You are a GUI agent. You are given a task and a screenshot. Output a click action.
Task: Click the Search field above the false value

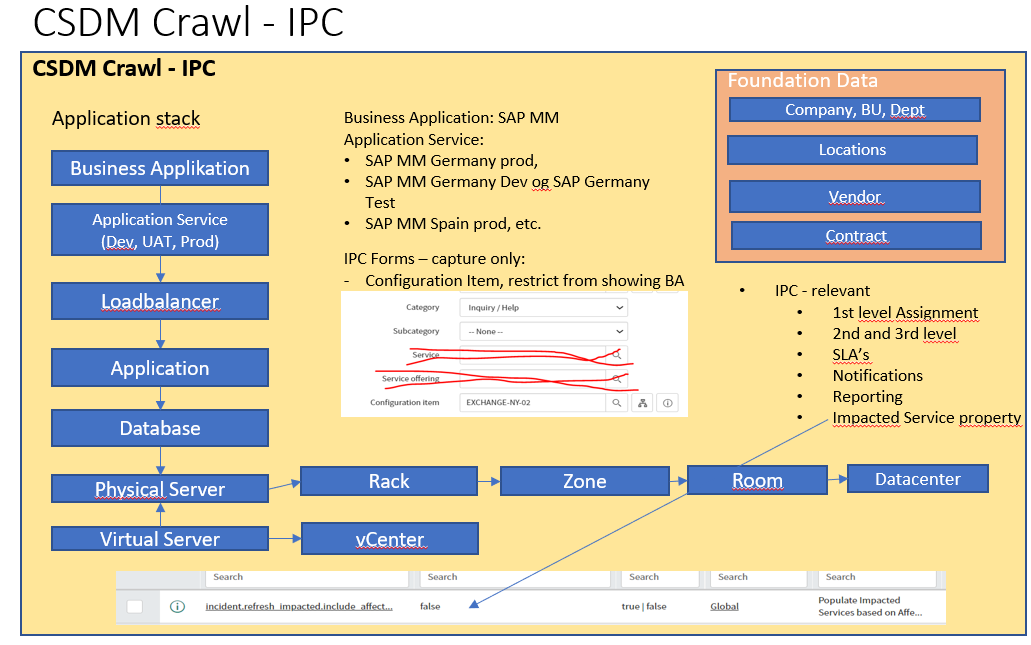tap(516, 577)
